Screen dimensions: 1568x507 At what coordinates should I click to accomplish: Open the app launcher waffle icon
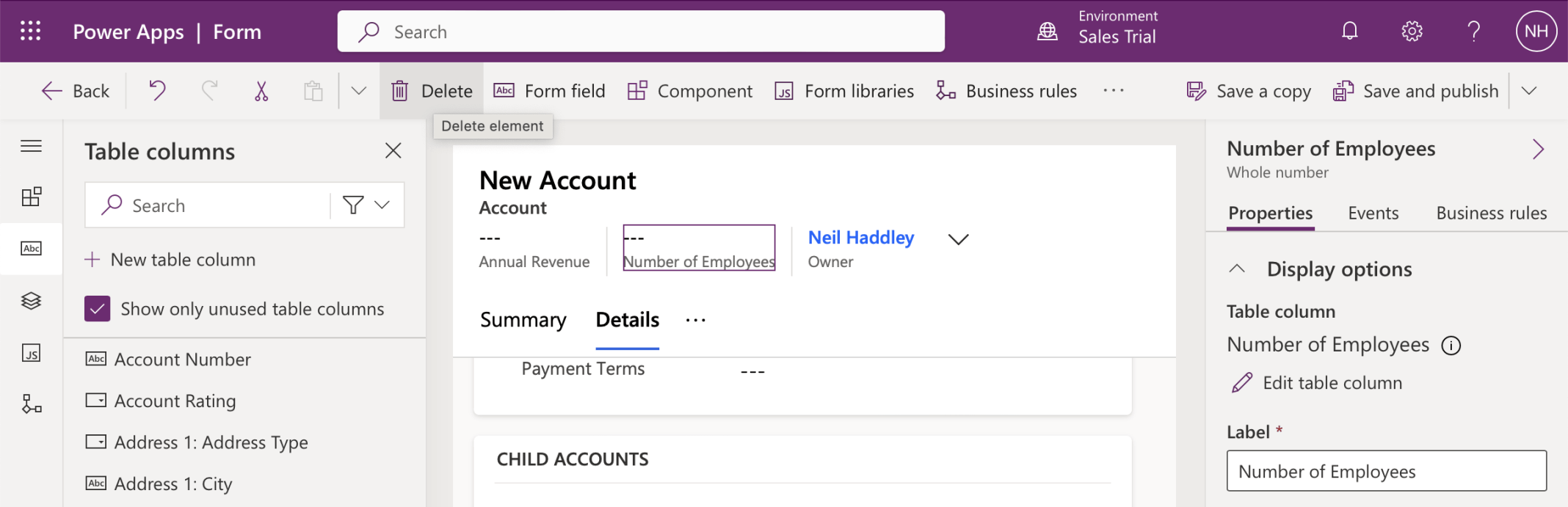[30, 31]
